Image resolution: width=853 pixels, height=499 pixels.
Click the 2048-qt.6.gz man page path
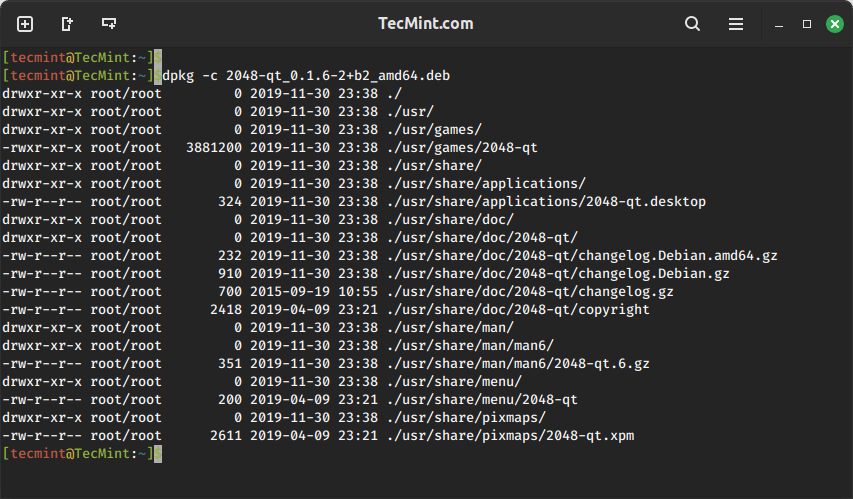(518, 363)
